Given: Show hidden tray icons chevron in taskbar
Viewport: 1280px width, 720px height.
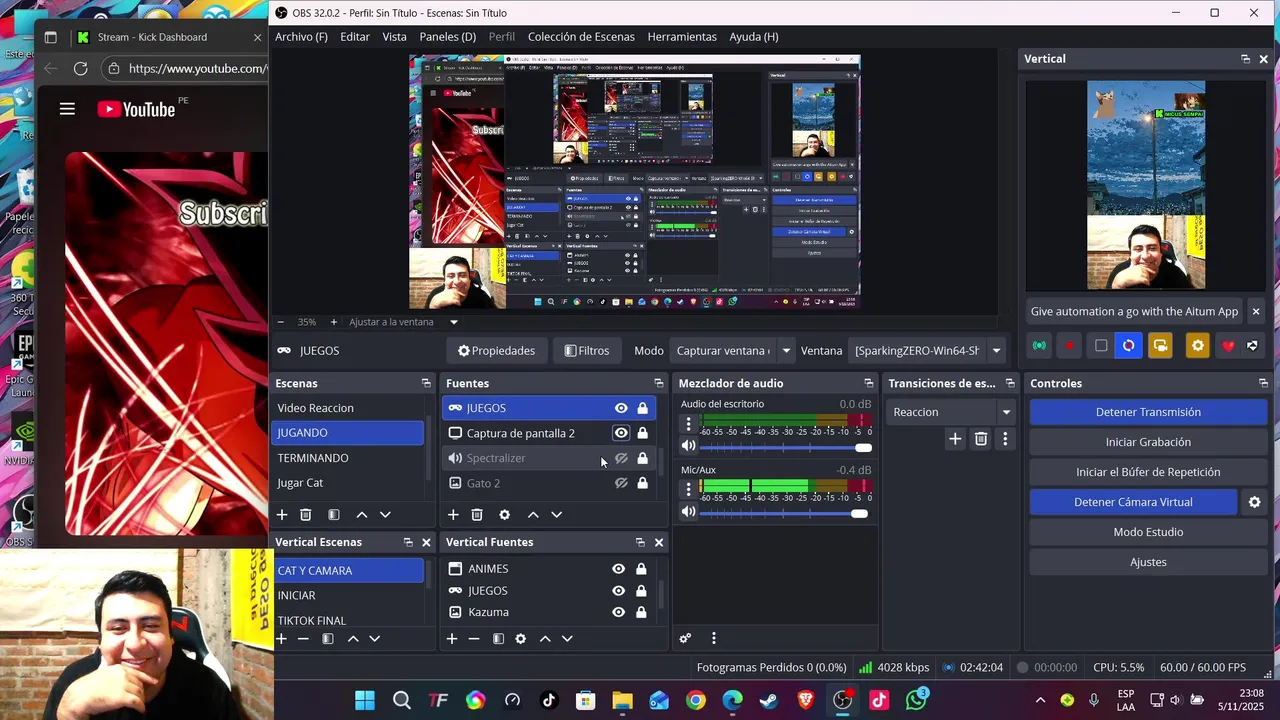Looking at the screenshot, I should pos(1040,700).
